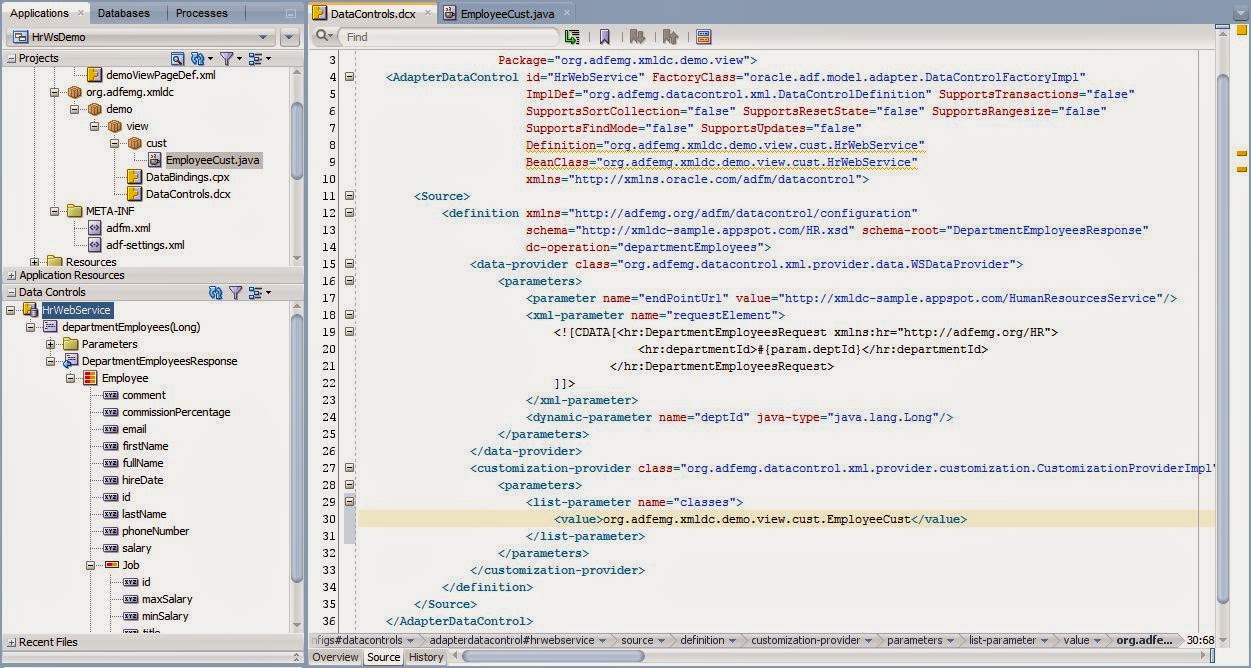Select adf-settings.xml in Projects tree
The width and height of the screenshot is (1251, 668).
pyautogui.click(x=144, y=245)
